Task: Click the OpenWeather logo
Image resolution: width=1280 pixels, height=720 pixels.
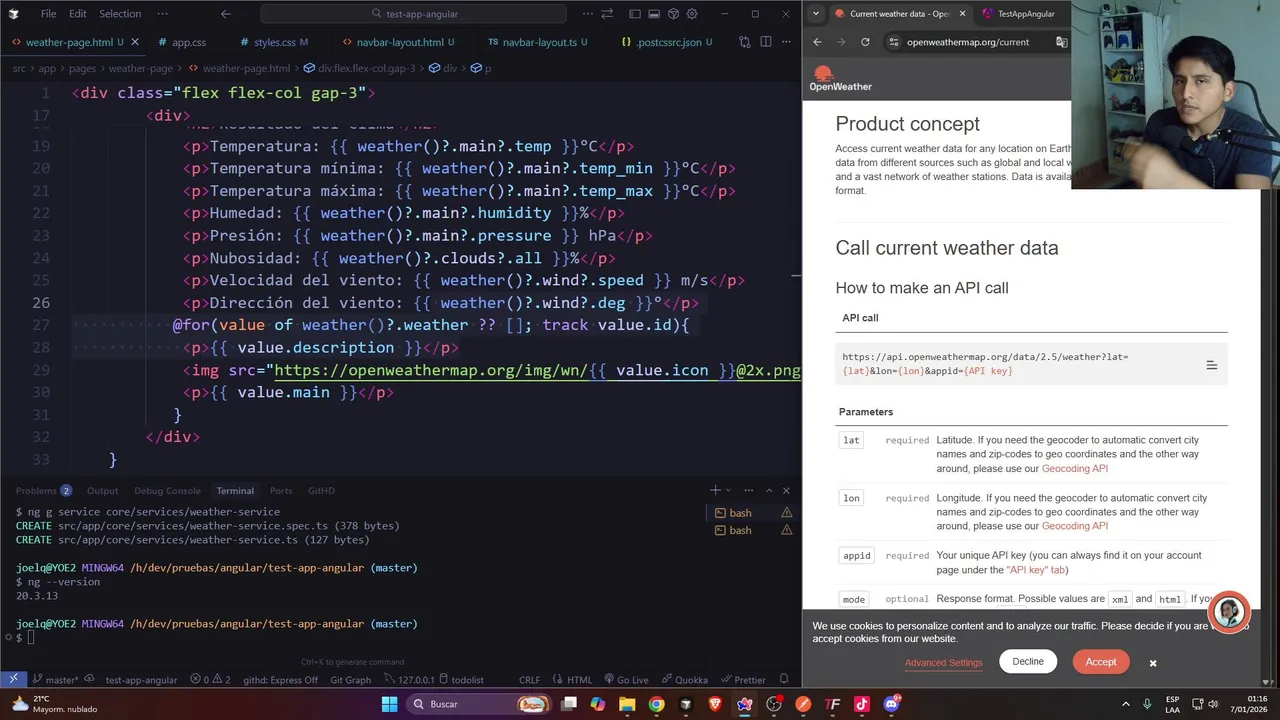Action: (840, 79)
